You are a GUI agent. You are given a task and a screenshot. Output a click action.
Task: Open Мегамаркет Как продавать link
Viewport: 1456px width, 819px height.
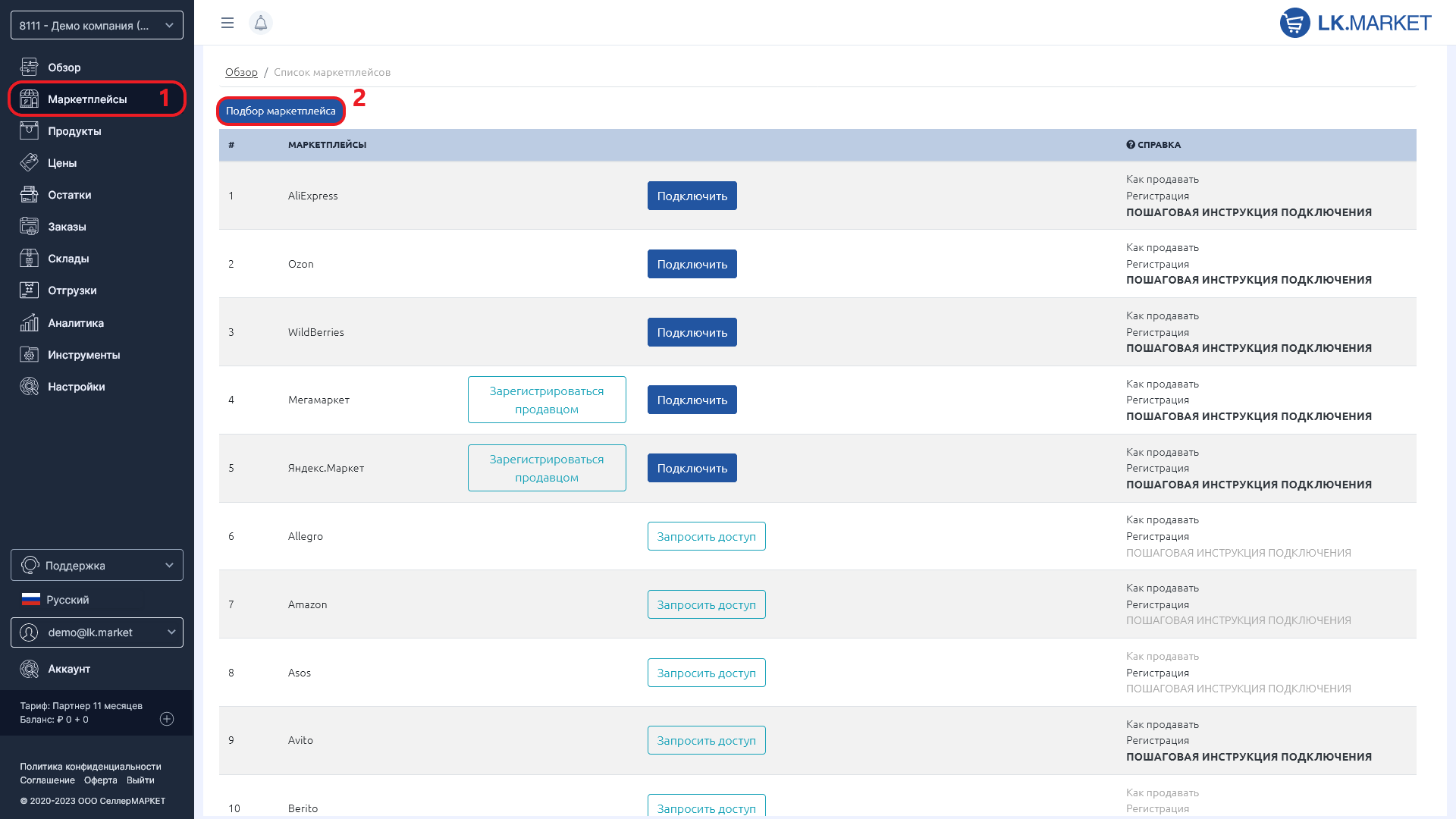[x=1162, y=384]
